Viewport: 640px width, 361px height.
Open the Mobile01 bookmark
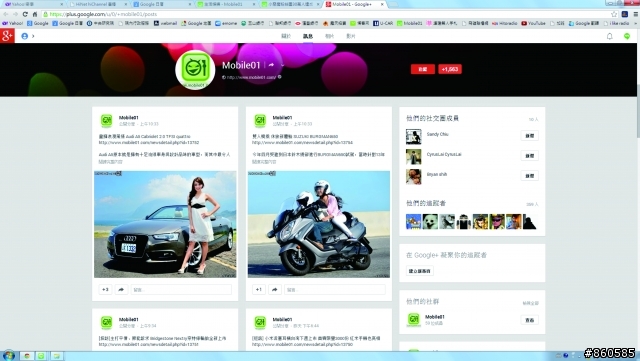pyautogui.click(x=410, y=23)
